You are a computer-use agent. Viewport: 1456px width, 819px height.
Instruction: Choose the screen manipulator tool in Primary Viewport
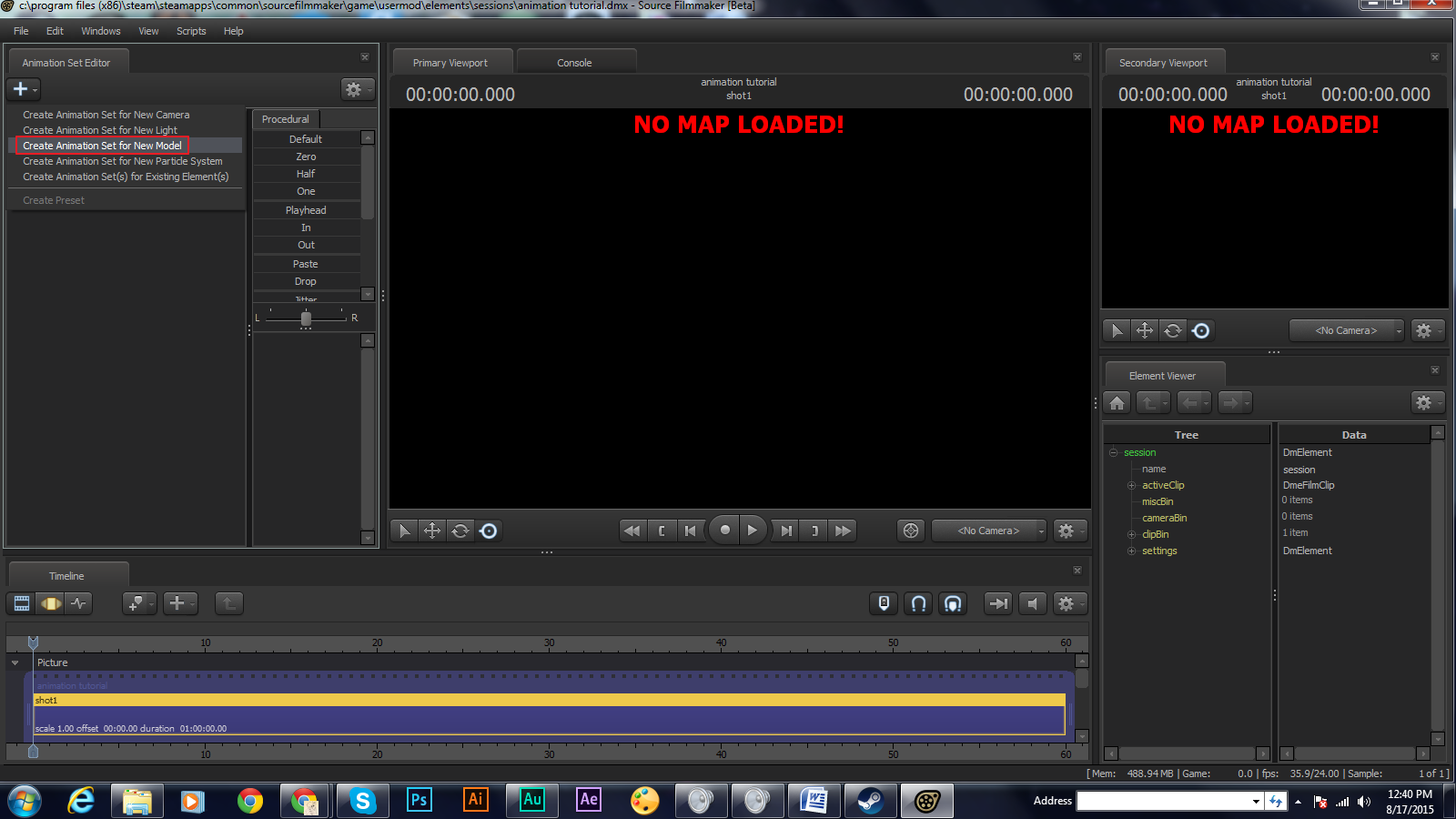[489, 531]
